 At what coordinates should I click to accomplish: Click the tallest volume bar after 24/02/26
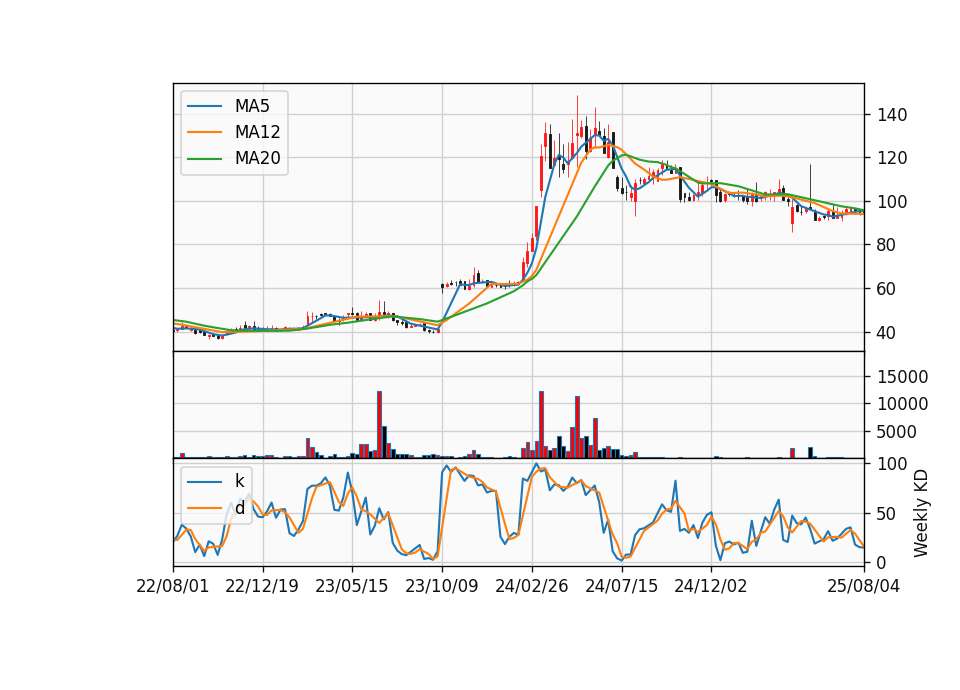(541, 424)
